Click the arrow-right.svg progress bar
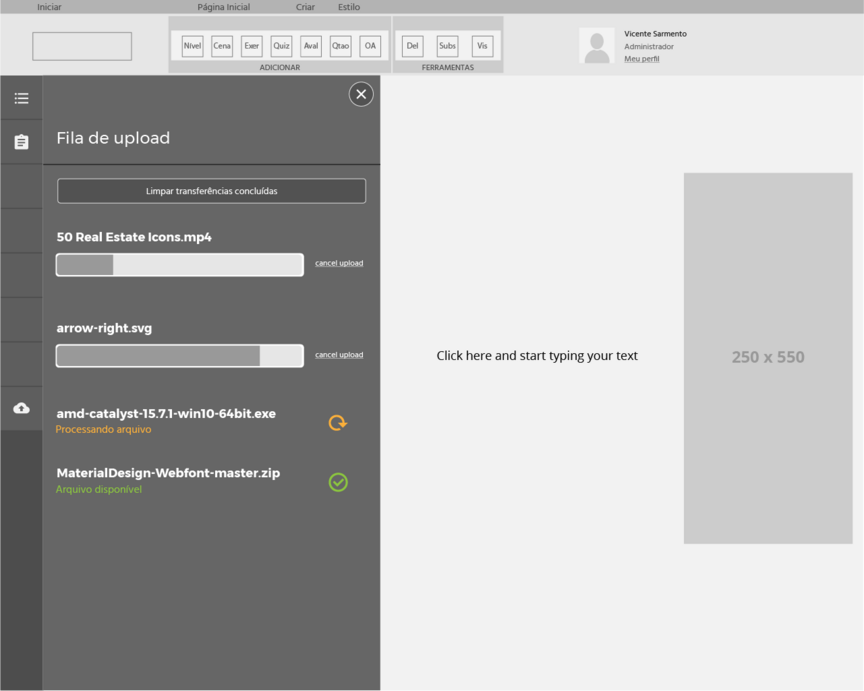864x691 pixels. click(x=180, y=356)
